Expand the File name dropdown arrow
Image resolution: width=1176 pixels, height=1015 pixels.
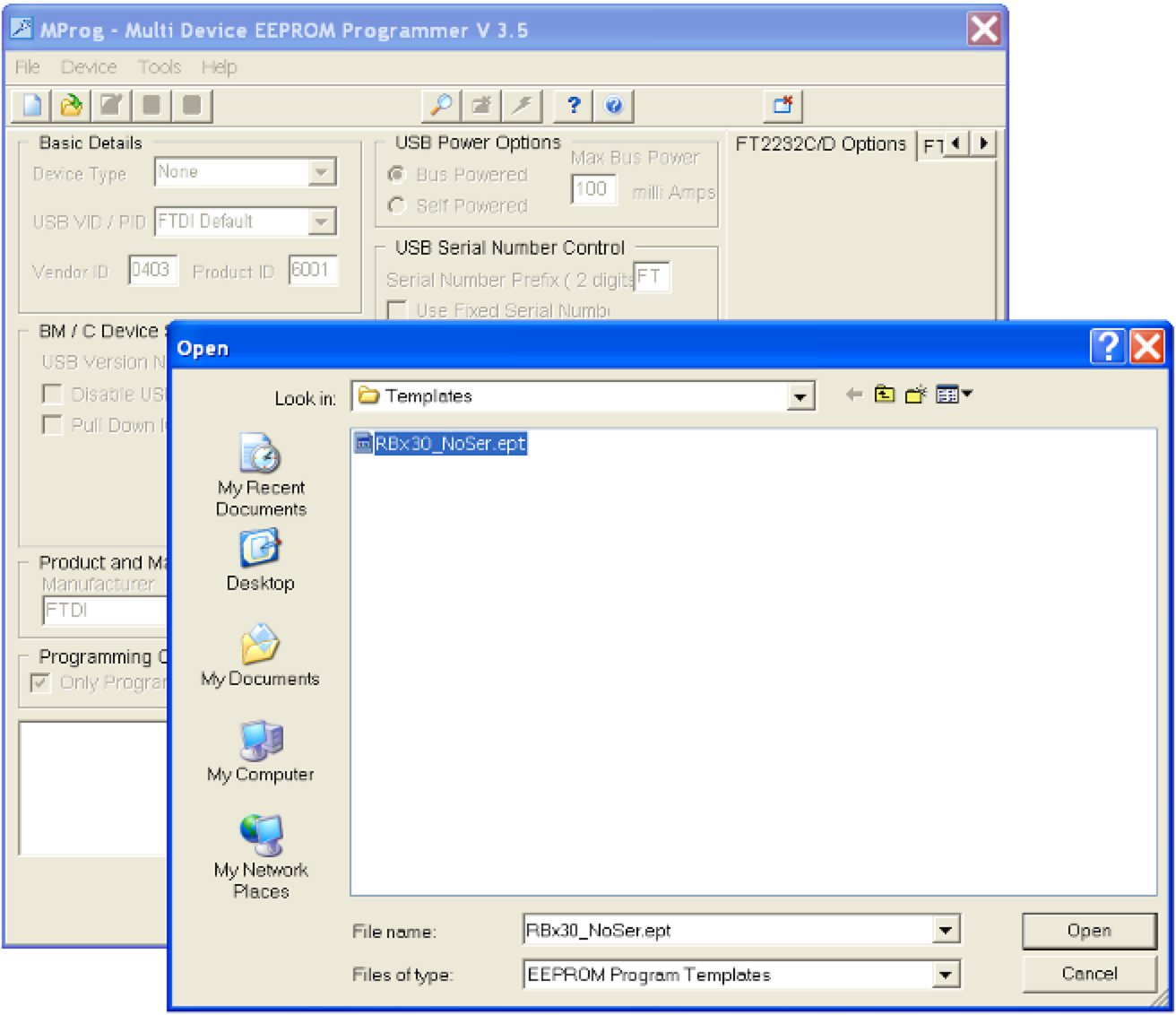tap(946, 931)
